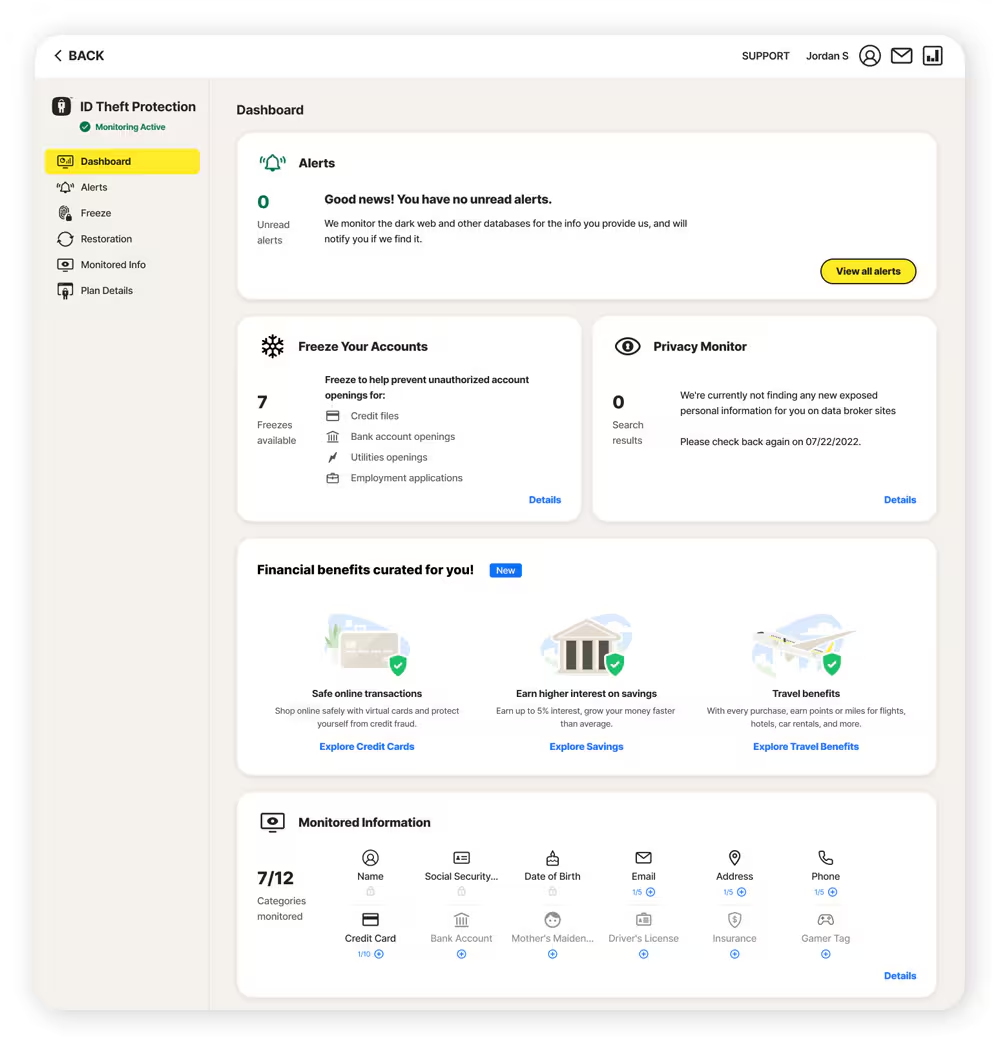Open Alerts in the sidebar
The width and height of the screenshot is (1000, 1045).
(x=122, y=187)
